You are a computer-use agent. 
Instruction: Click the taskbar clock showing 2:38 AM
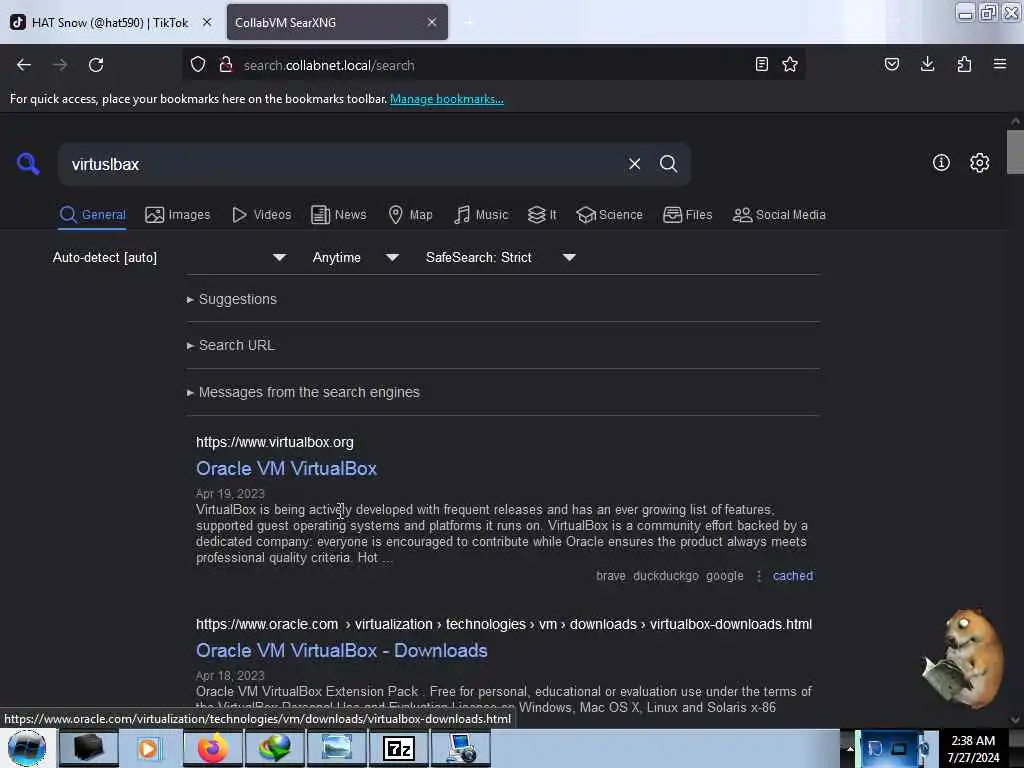point(973,748)
